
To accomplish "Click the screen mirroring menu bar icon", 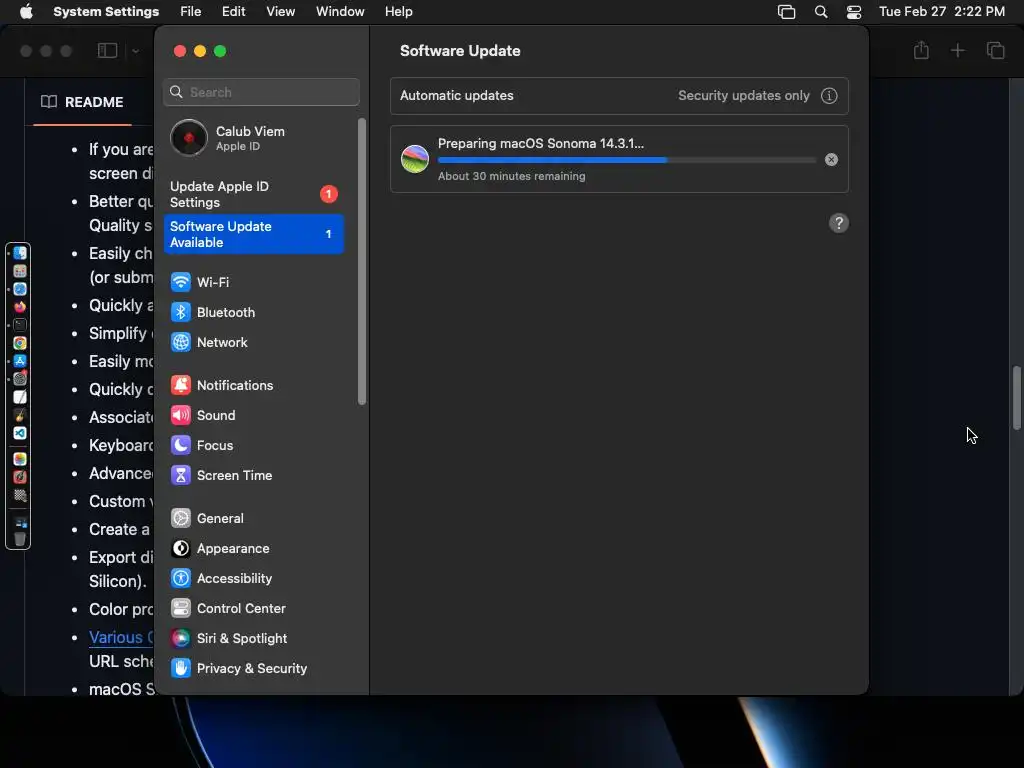I will click(786, 12).
